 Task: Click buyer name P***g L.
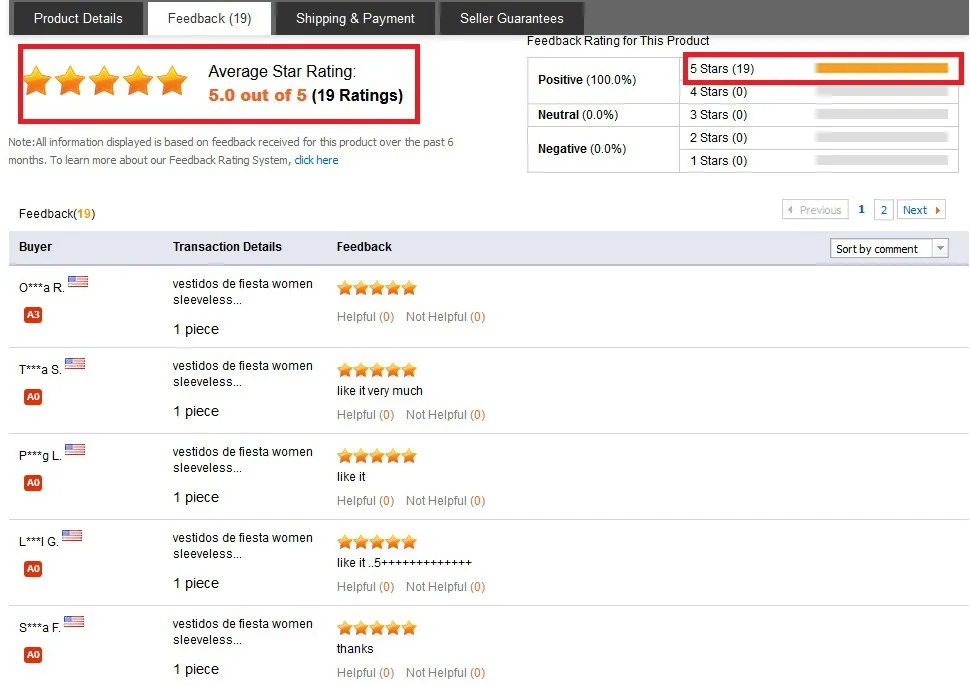tap(40, 456)
